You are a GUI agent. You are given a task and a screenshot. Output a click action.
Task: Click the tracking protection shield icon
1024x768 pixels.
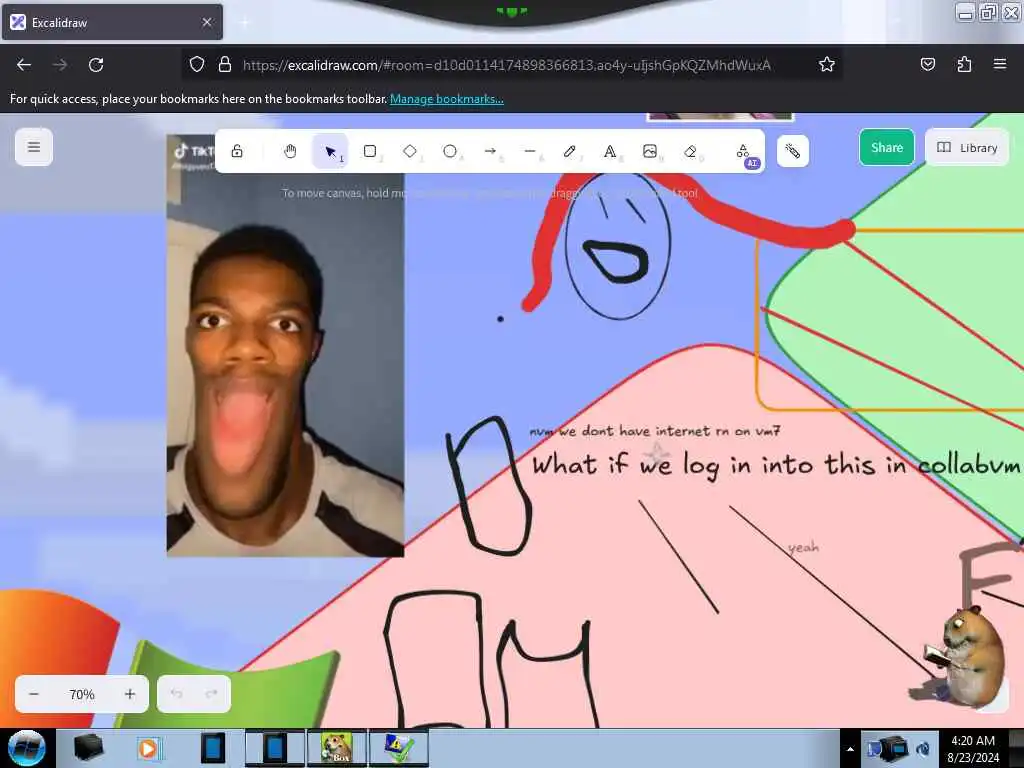pos(197,65)
